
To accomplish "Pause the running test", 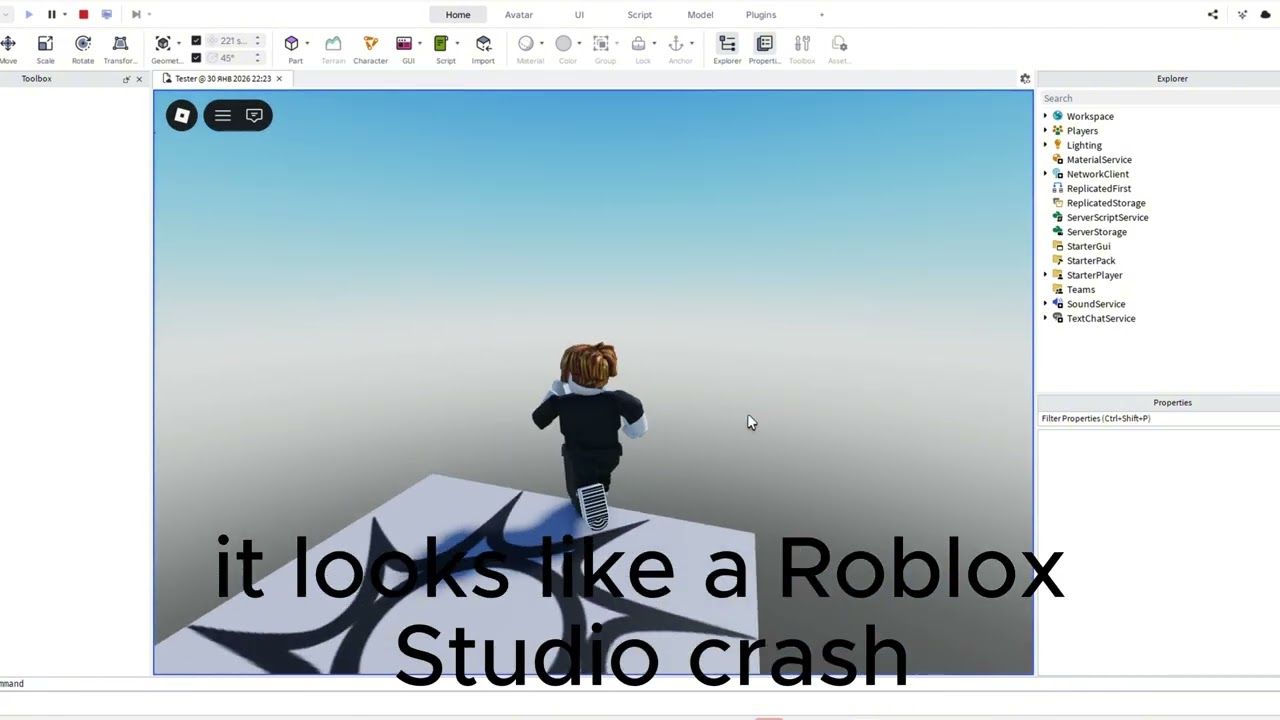I will tap(52, 14).
